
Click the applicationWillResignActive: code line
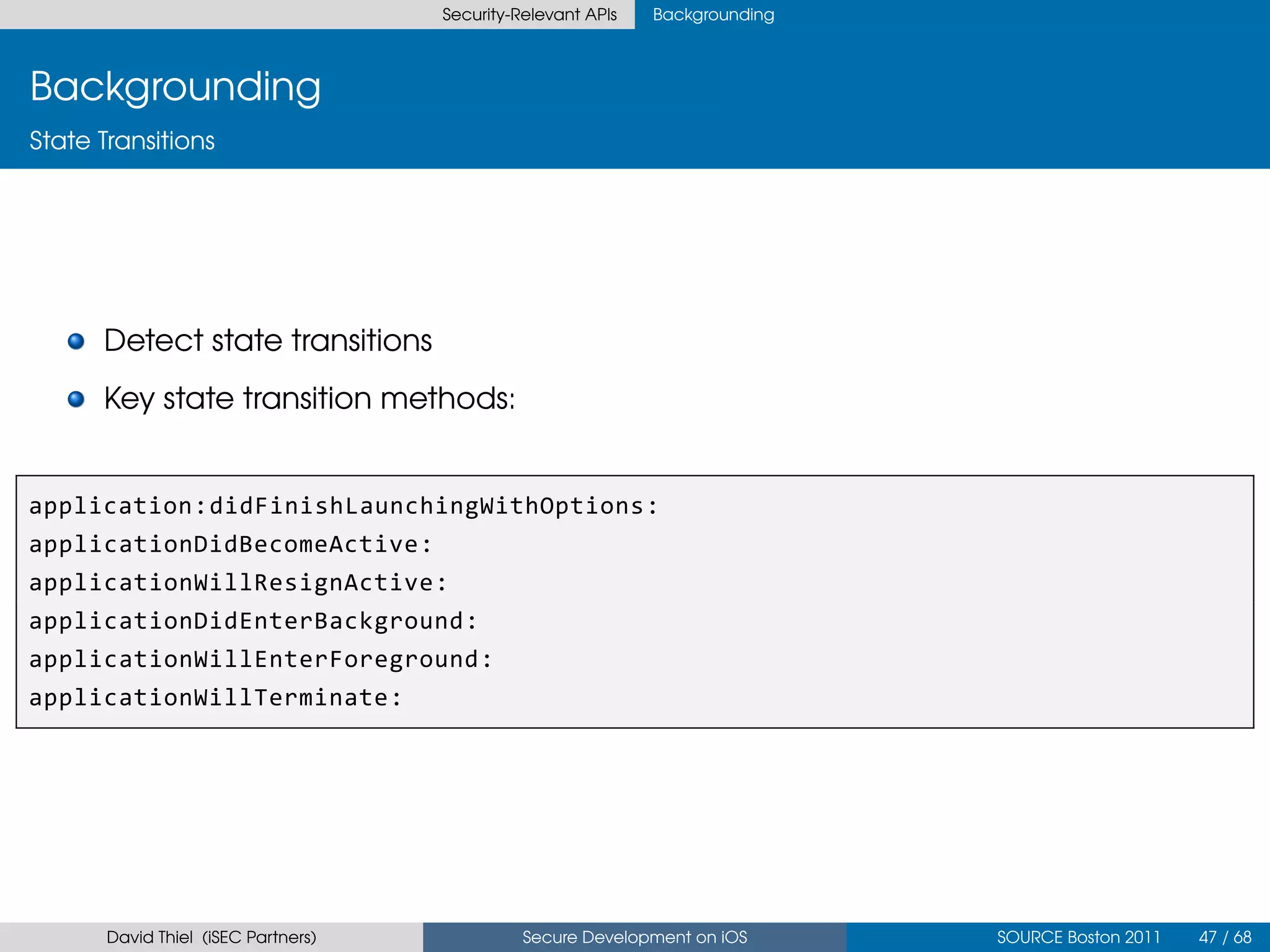tap(238, 583)
